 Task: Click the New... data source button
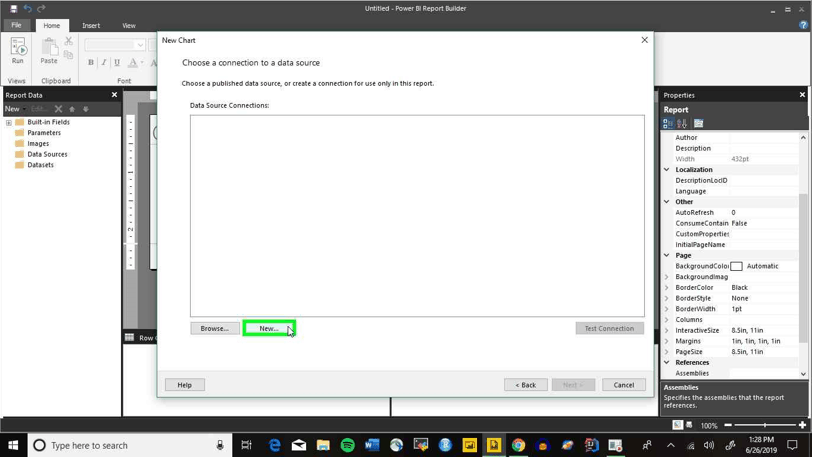269,328
